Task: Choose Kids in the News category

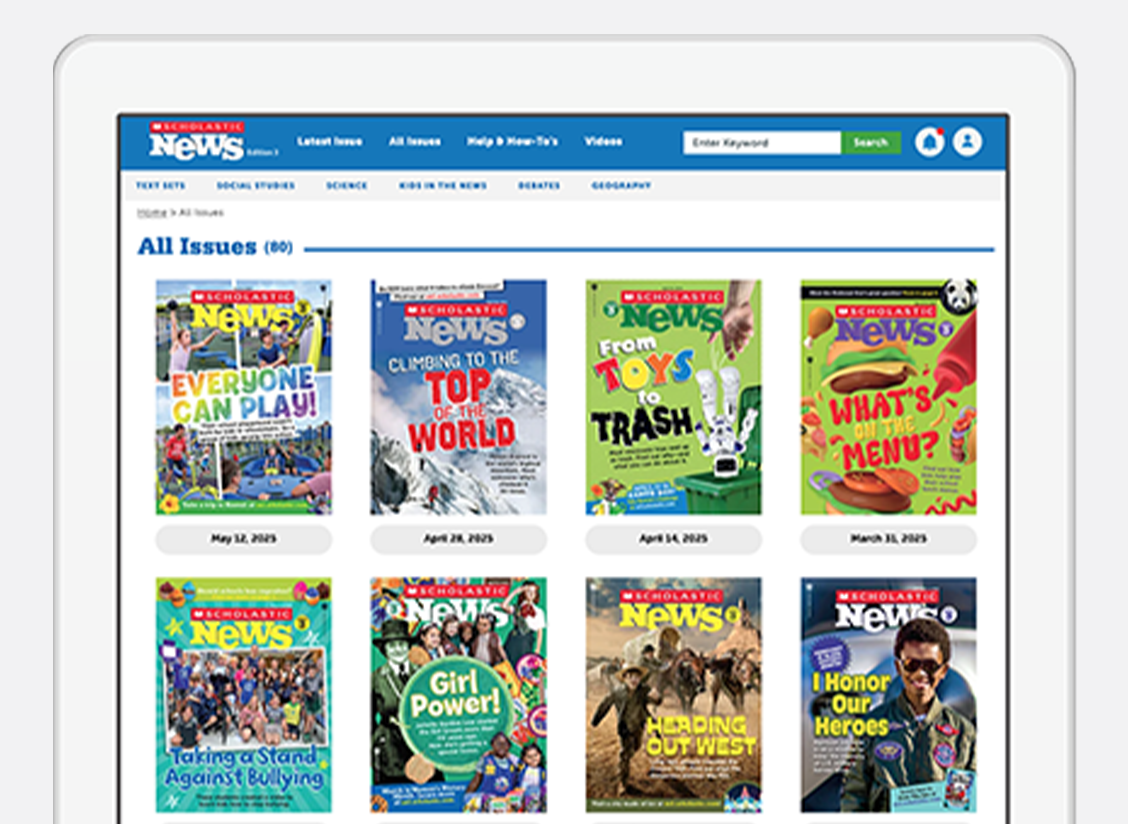Action: point(442,186)
